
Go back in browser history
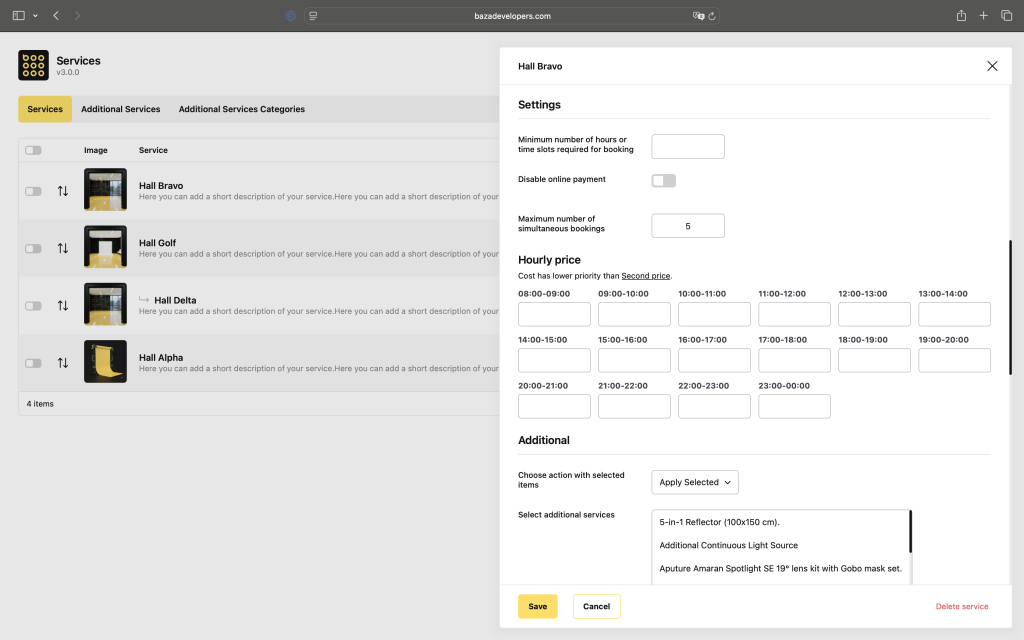point(56,16)
